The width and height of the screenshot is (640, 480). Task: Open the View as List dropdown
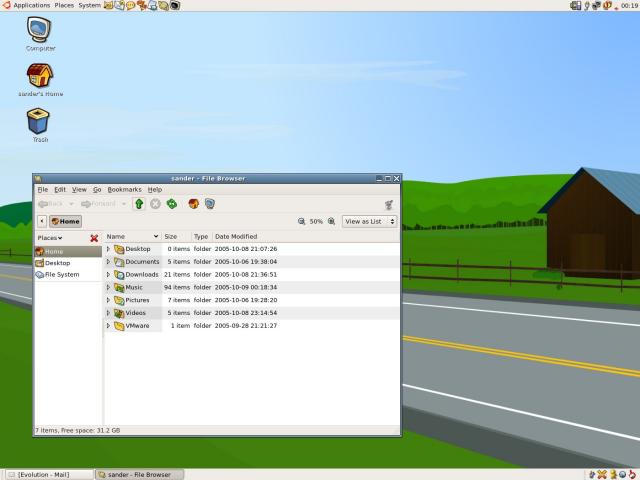pyautogui.click(x=369, y=221)
